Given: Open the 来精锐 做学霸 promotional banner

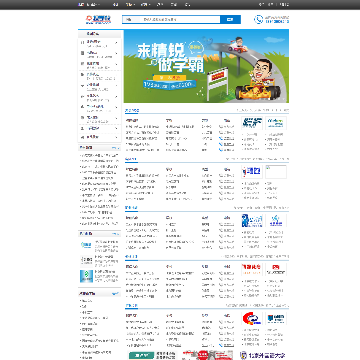Looking at the screenshot, I should pyautogui.click(x=206, y=66).
